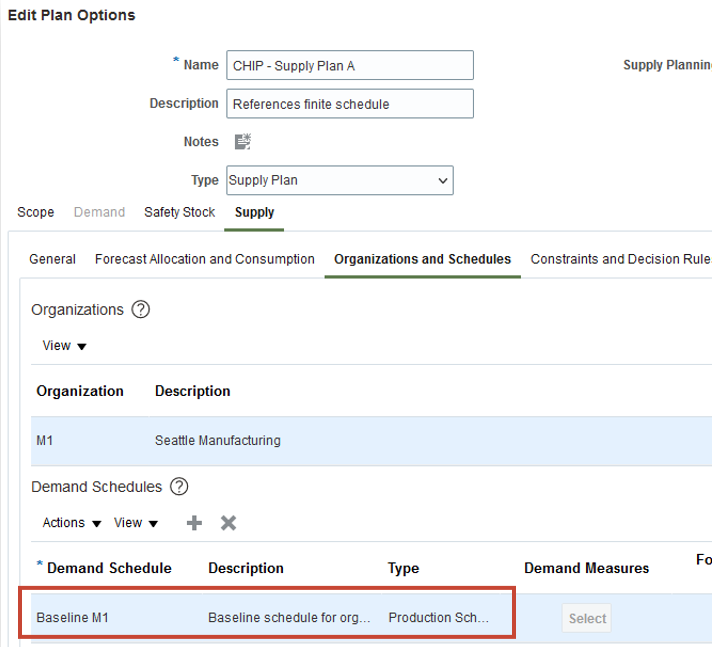This screenshot has height=647, width=712.
Task: Click the Demand Schedule column header
Action: 109,568
